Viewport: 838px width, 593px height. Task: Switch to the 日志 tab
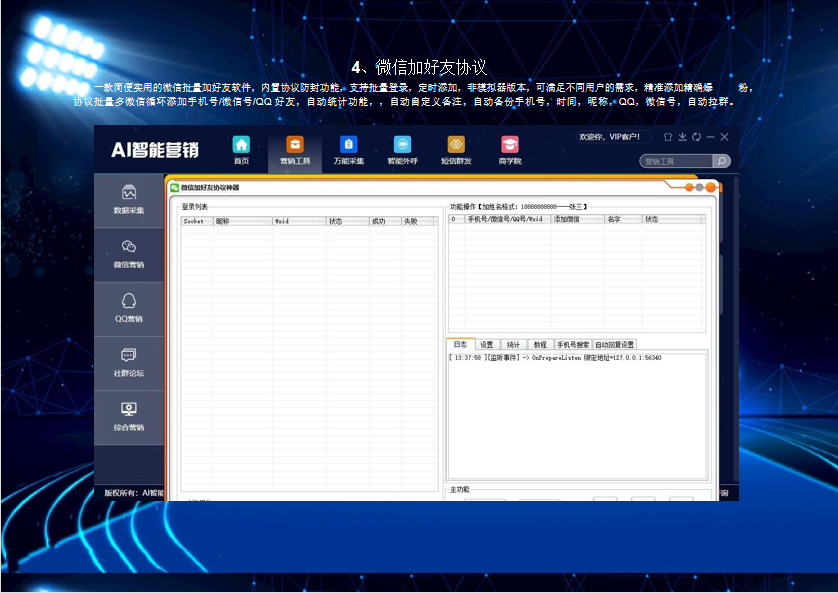pyautogui.click(x=460, y=345)
